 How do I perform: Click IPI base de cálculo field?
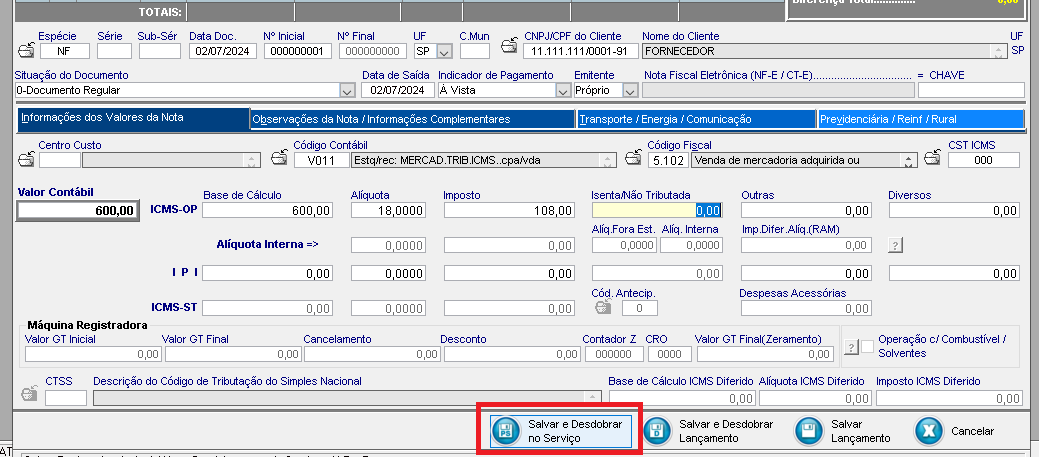[268, 274]
